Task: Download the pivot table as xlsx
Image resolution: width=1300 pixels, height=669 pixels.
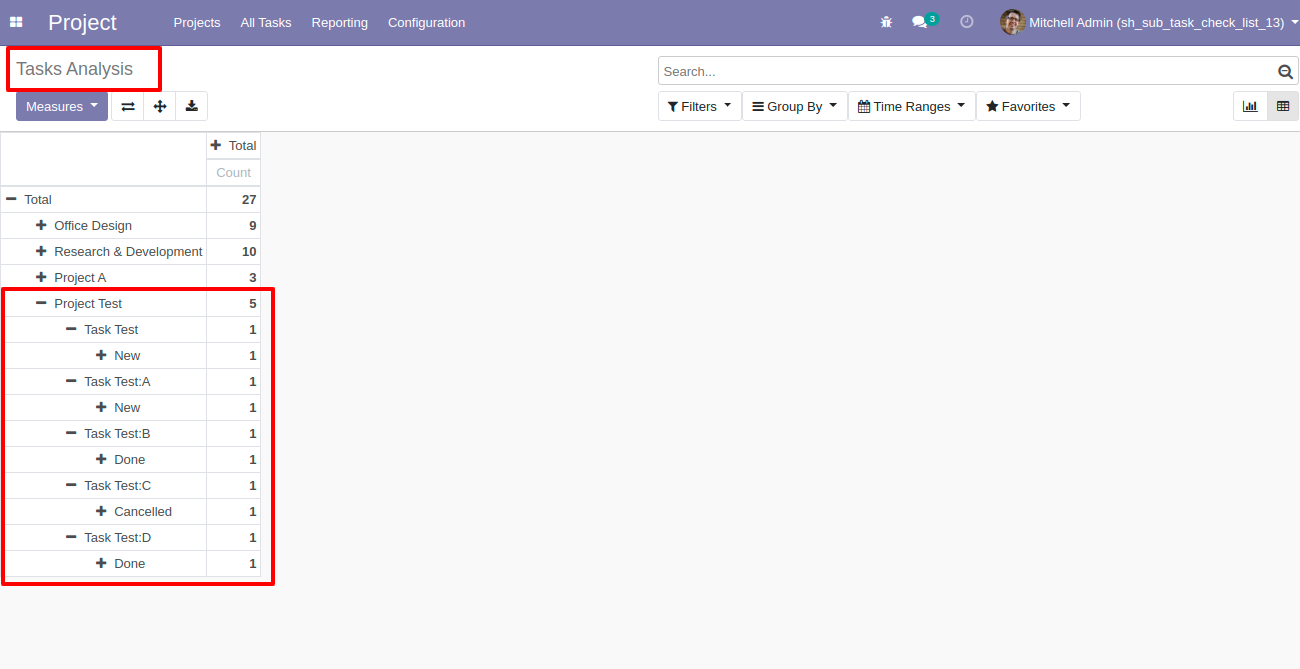Action: (x=192, y=106)
